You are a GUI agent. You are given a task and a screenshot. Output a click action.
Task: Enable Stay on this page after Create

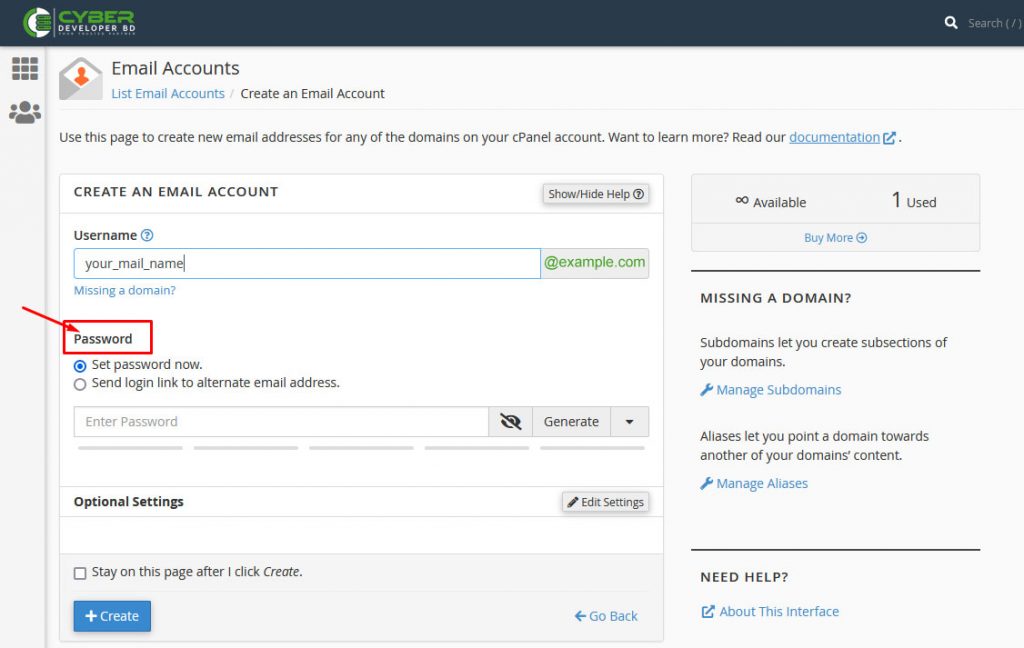(x=79, y=573)
